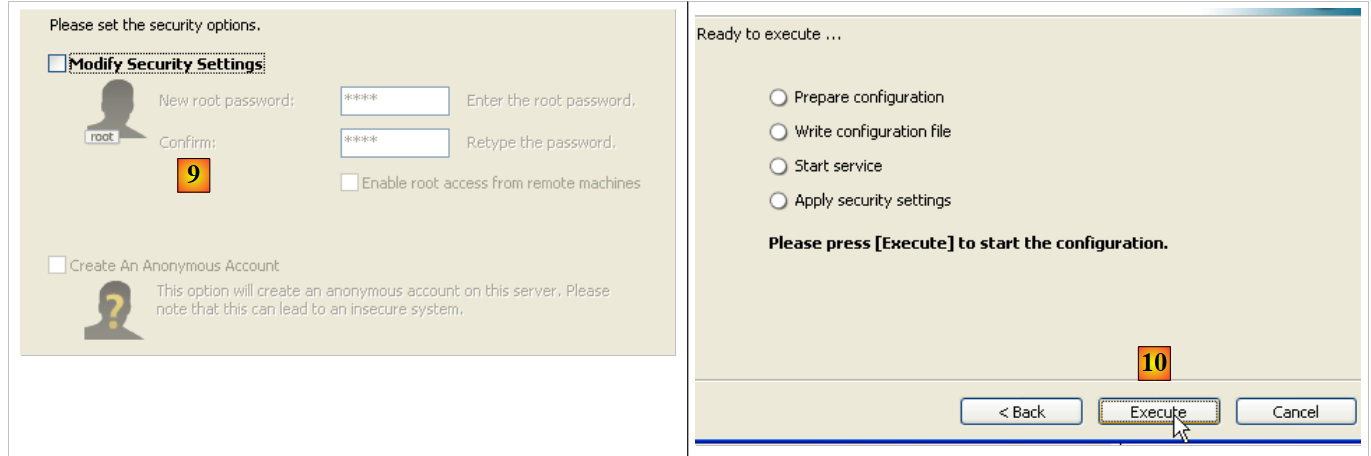Click the 'Enter the root password.' hint
The width and height of the screenshot is (1371, 456).
tap(550, 101)
